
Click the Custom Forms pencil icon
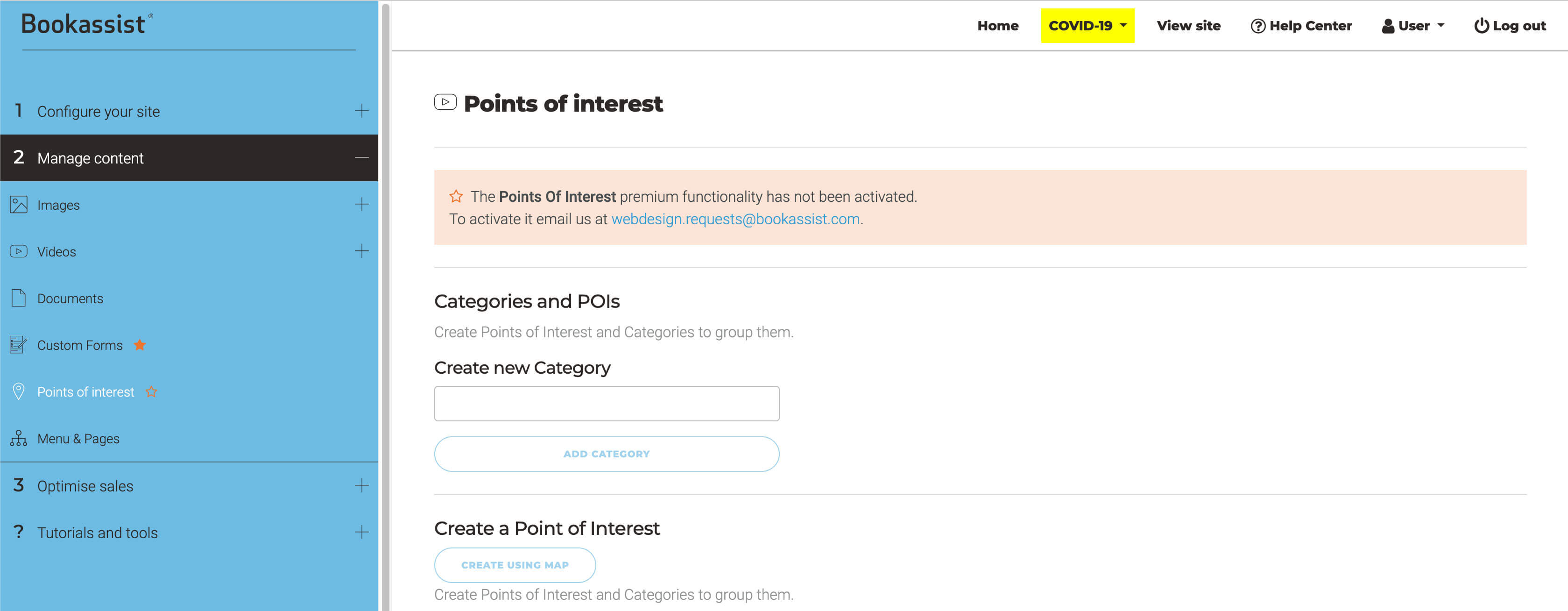[19, 345]
